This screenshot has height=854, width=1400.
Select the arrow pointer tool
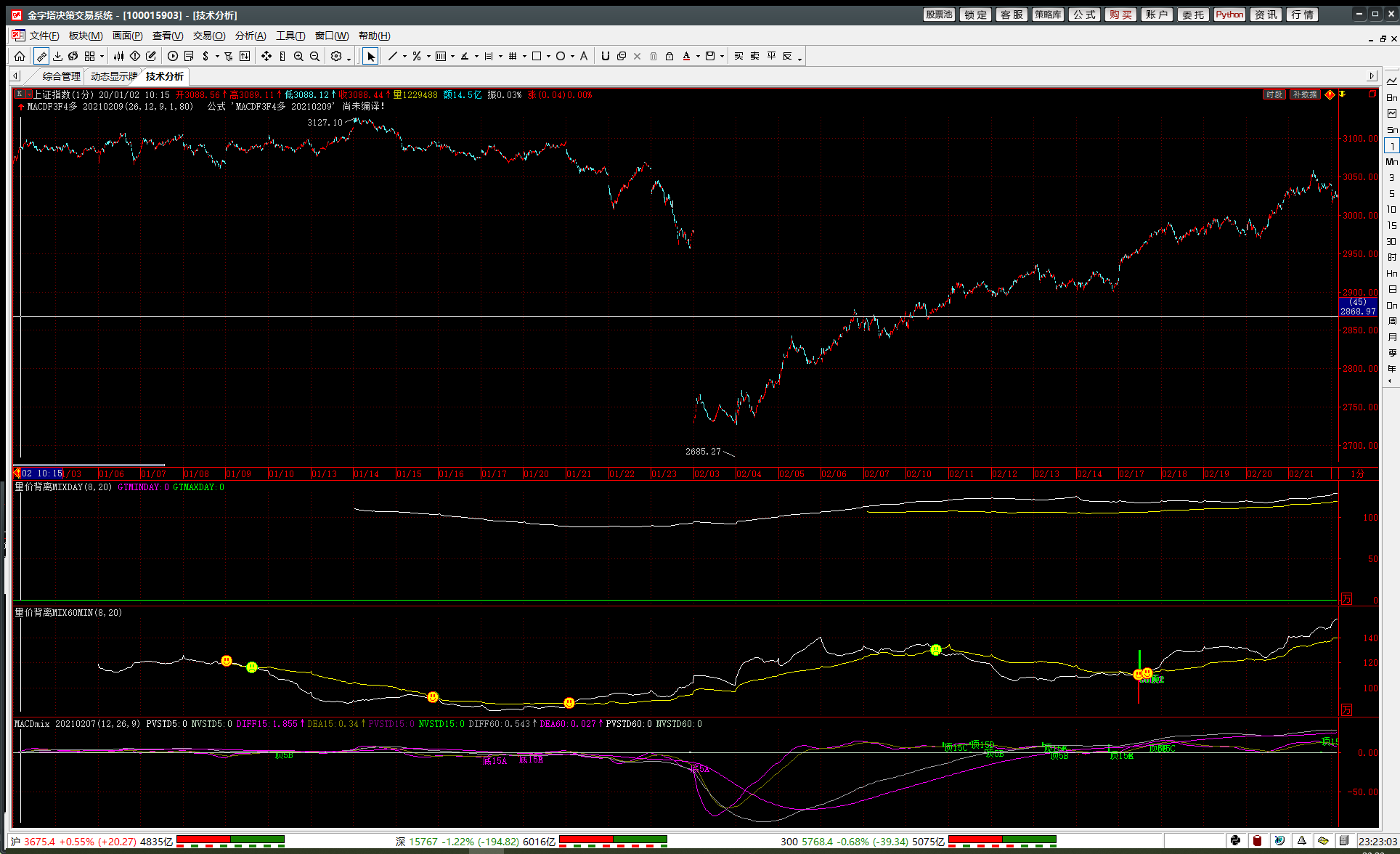pos(370,56)
